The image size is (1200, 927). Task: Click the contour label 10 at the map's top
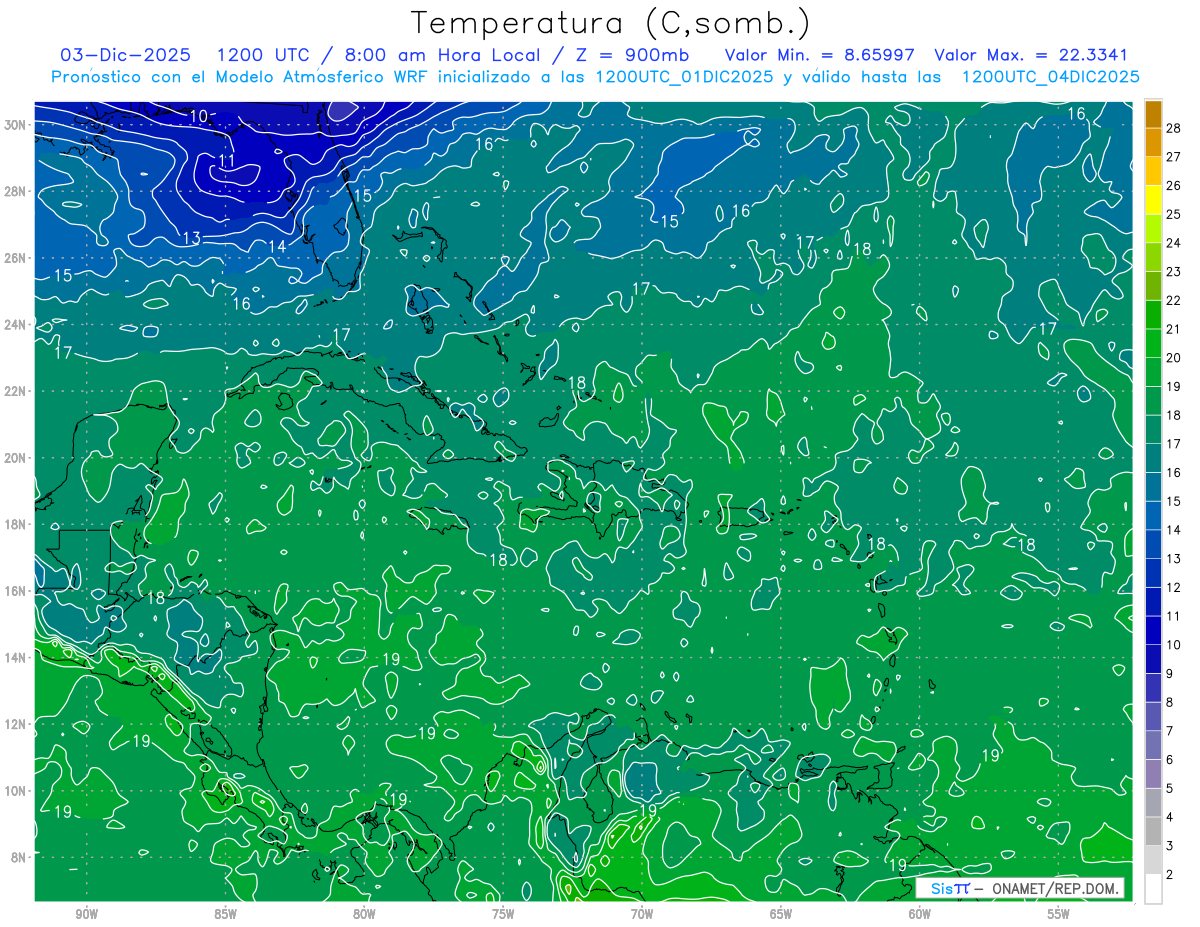[x=199, y=117]
